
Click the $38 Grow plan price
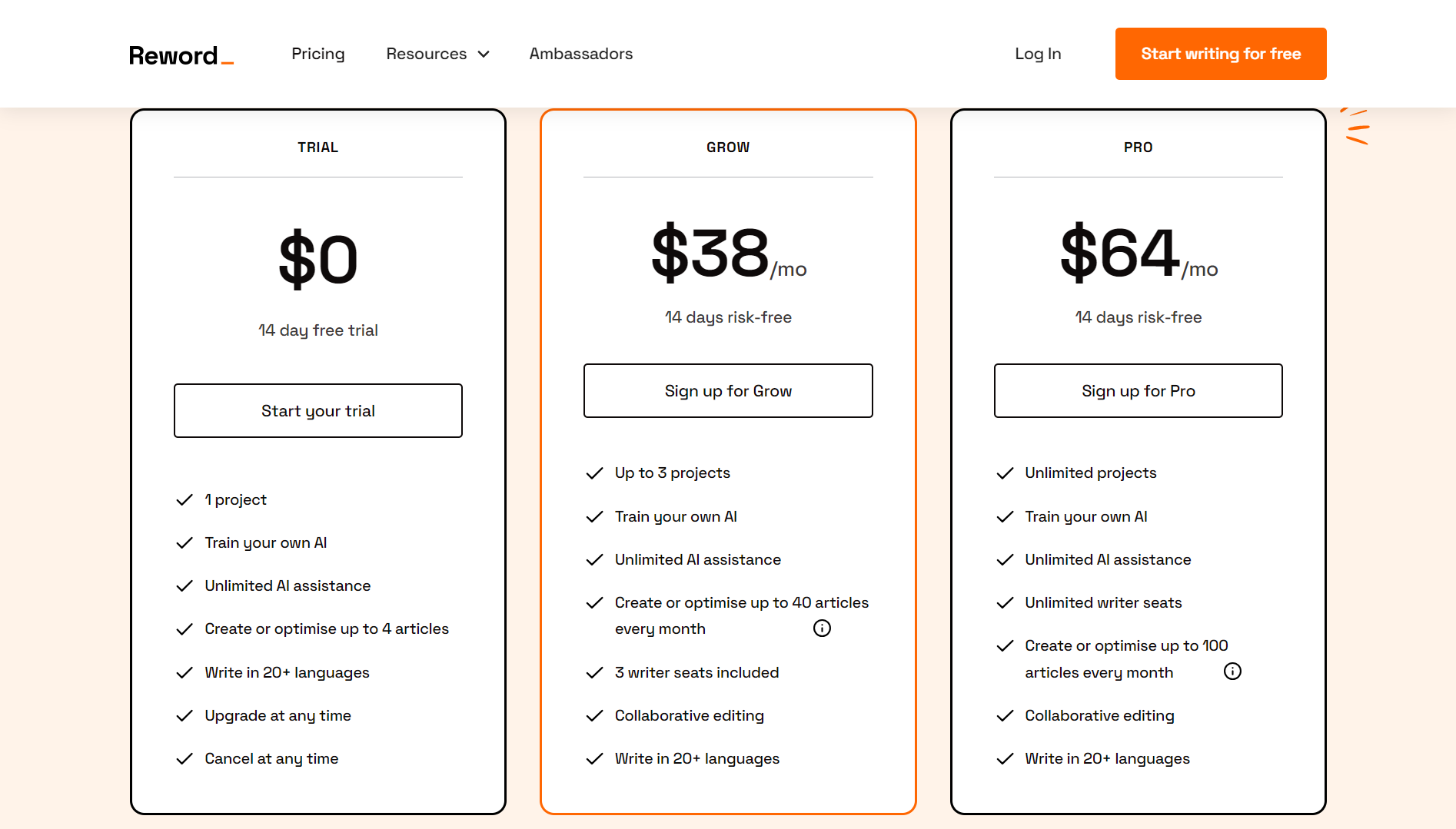click(710, 254)
